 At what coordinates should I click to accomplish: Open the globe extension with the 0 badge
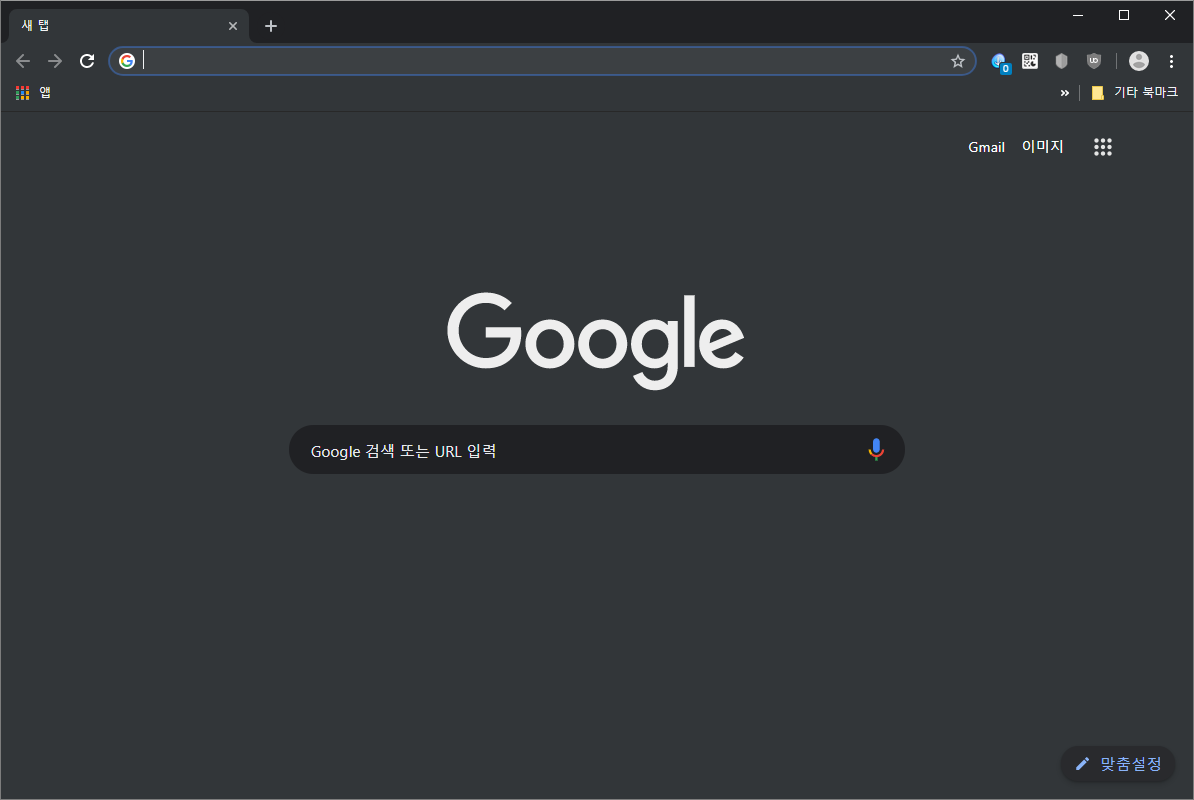(1000, 62)
